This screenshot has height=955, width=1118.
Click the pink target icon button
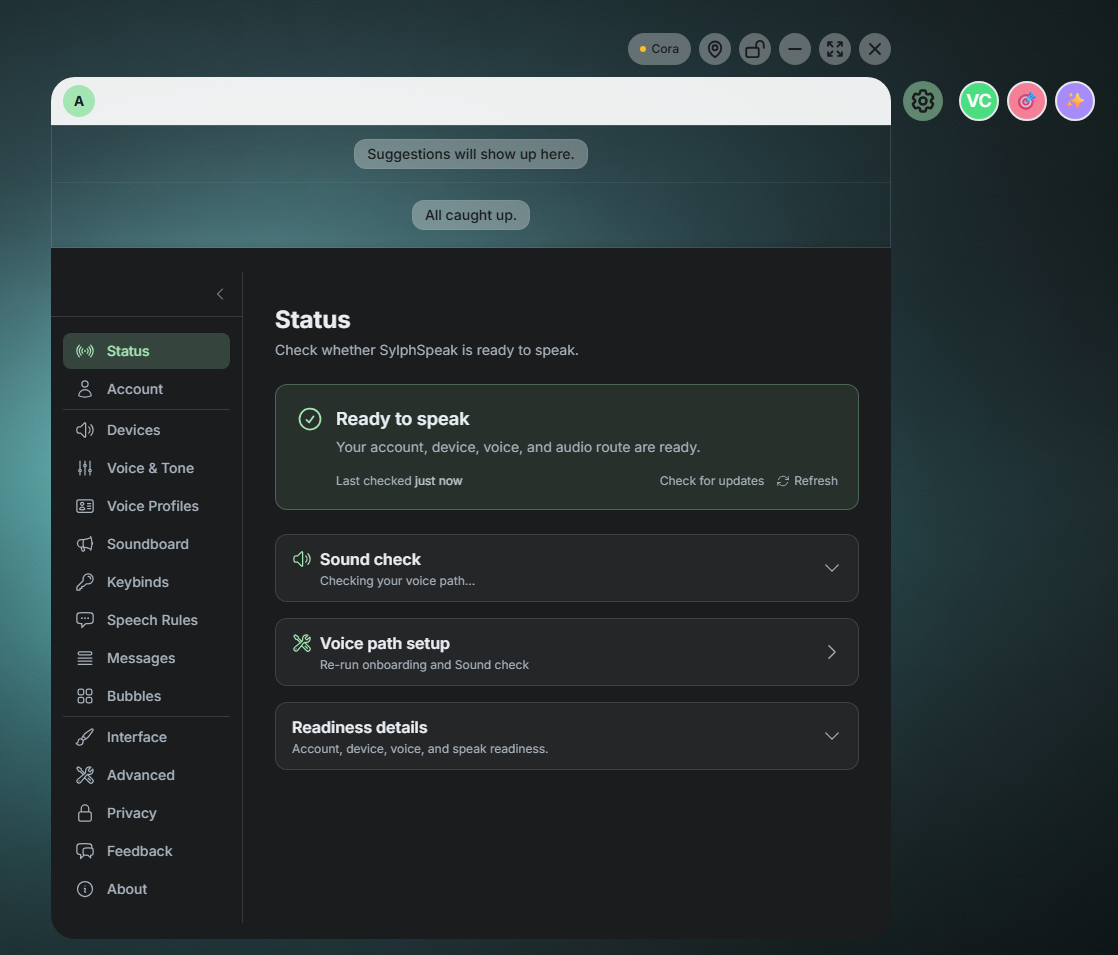click(1026, 101)
